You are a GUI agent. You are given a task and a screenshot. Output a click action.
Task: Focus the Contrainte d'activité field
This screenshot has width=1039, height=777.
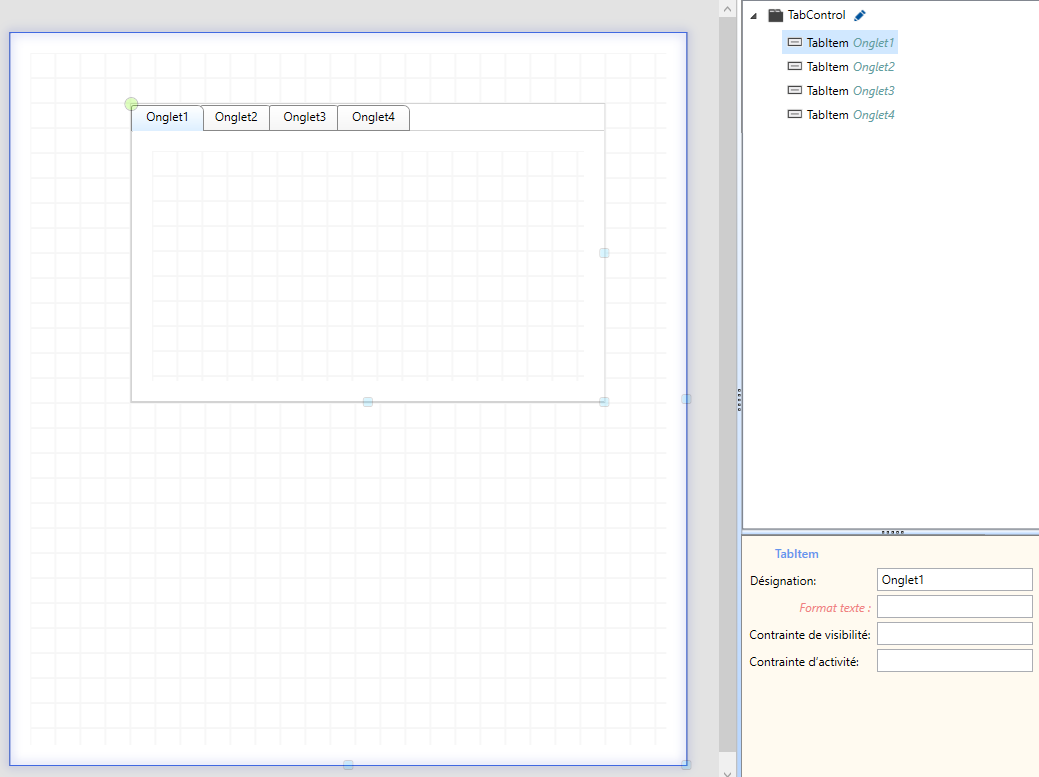(x=954, y=661)
